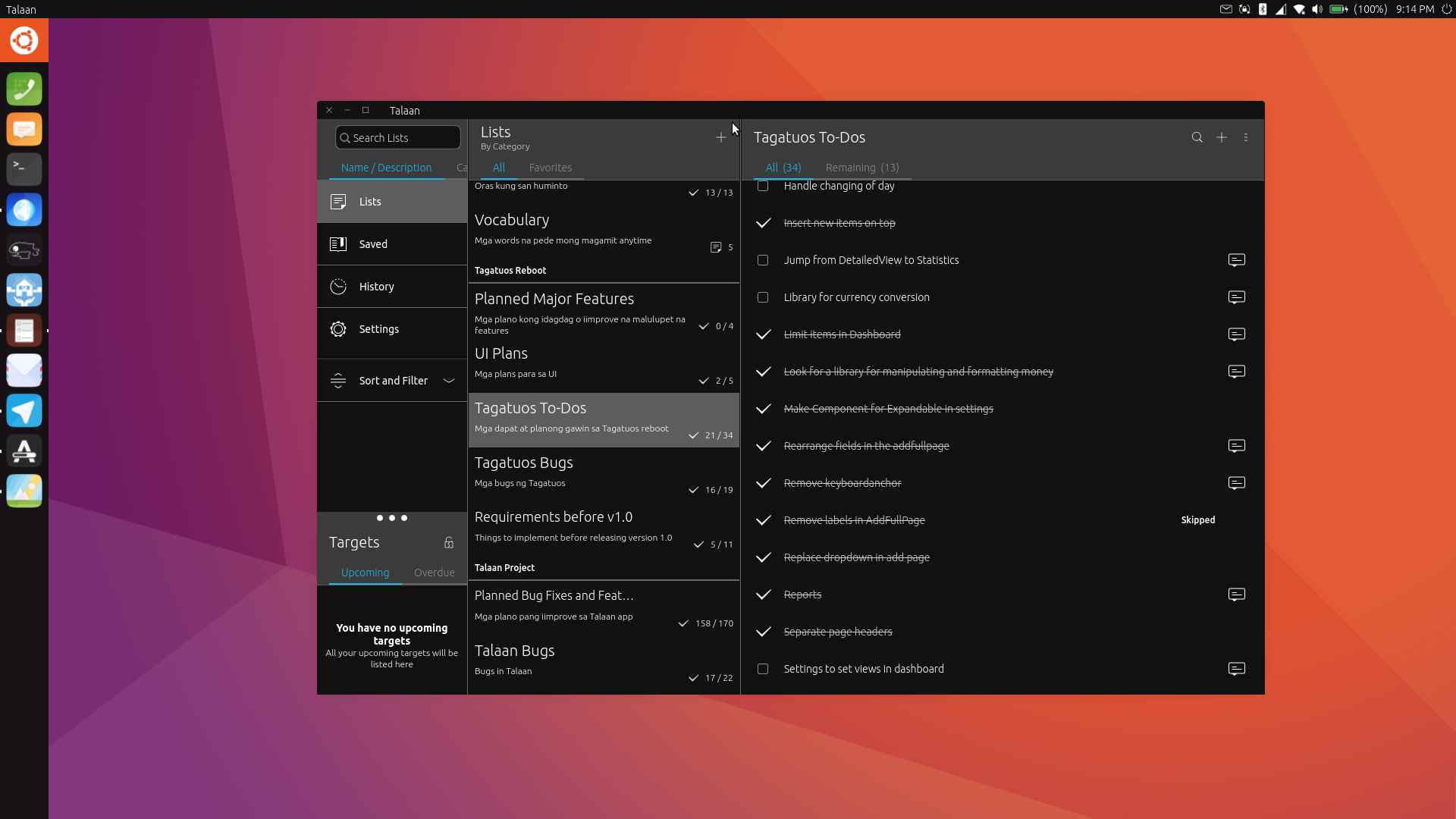Click the three-dot page indicator above Targets
Image resolution: width=1456 pixels, height=819 pixels.
coord(392,518)
